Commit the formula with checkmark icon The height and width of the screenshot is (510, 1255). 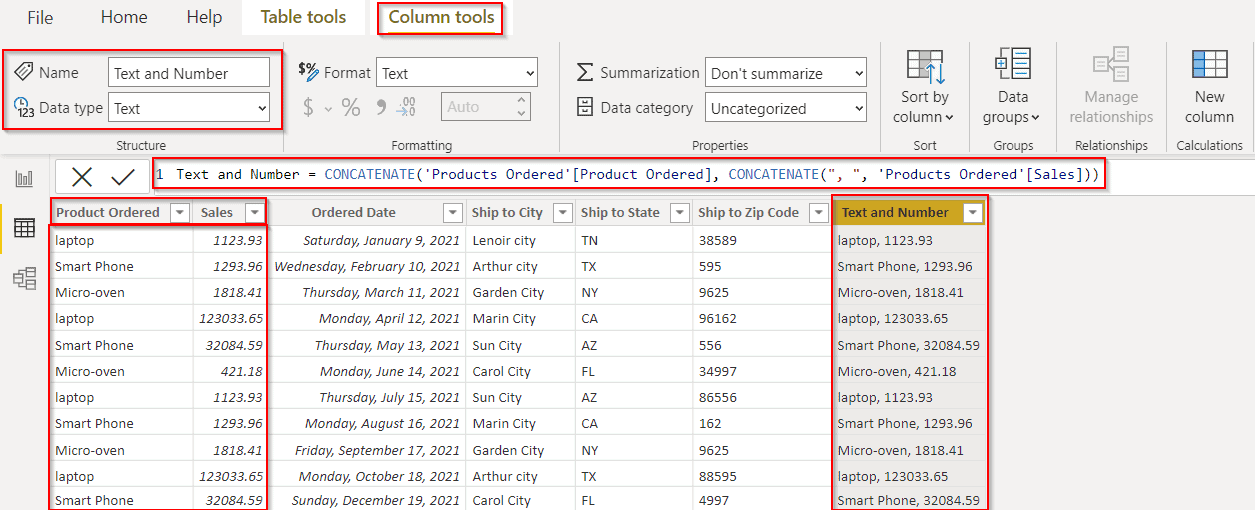tap(123, 177)
